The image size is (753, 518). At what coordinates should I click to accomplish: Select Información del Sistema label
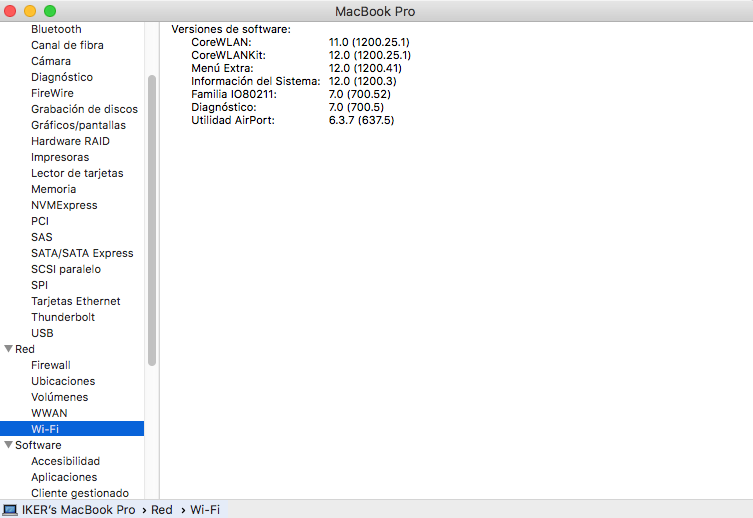[255, 81]
